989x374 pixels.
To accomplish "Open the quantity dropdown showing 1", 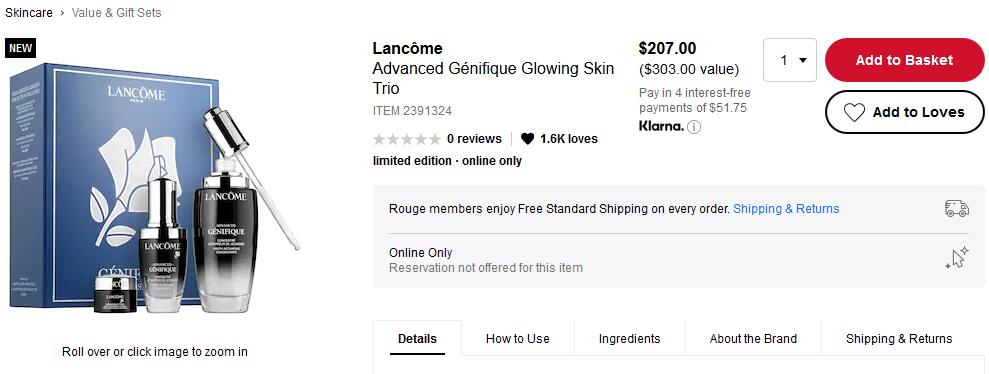I will [x=790, y=60].
